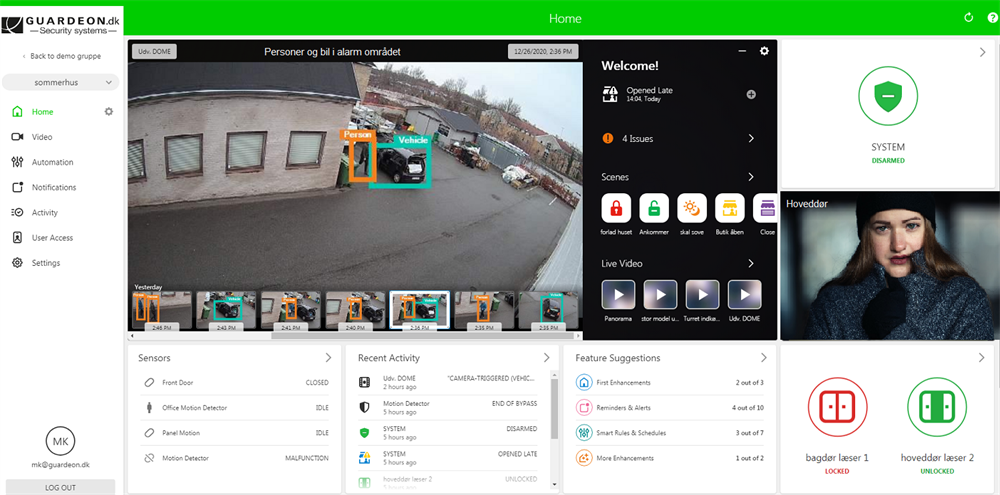Click the LOG OUT button
Screen dimensions: 1000x495
pos(61,487)
